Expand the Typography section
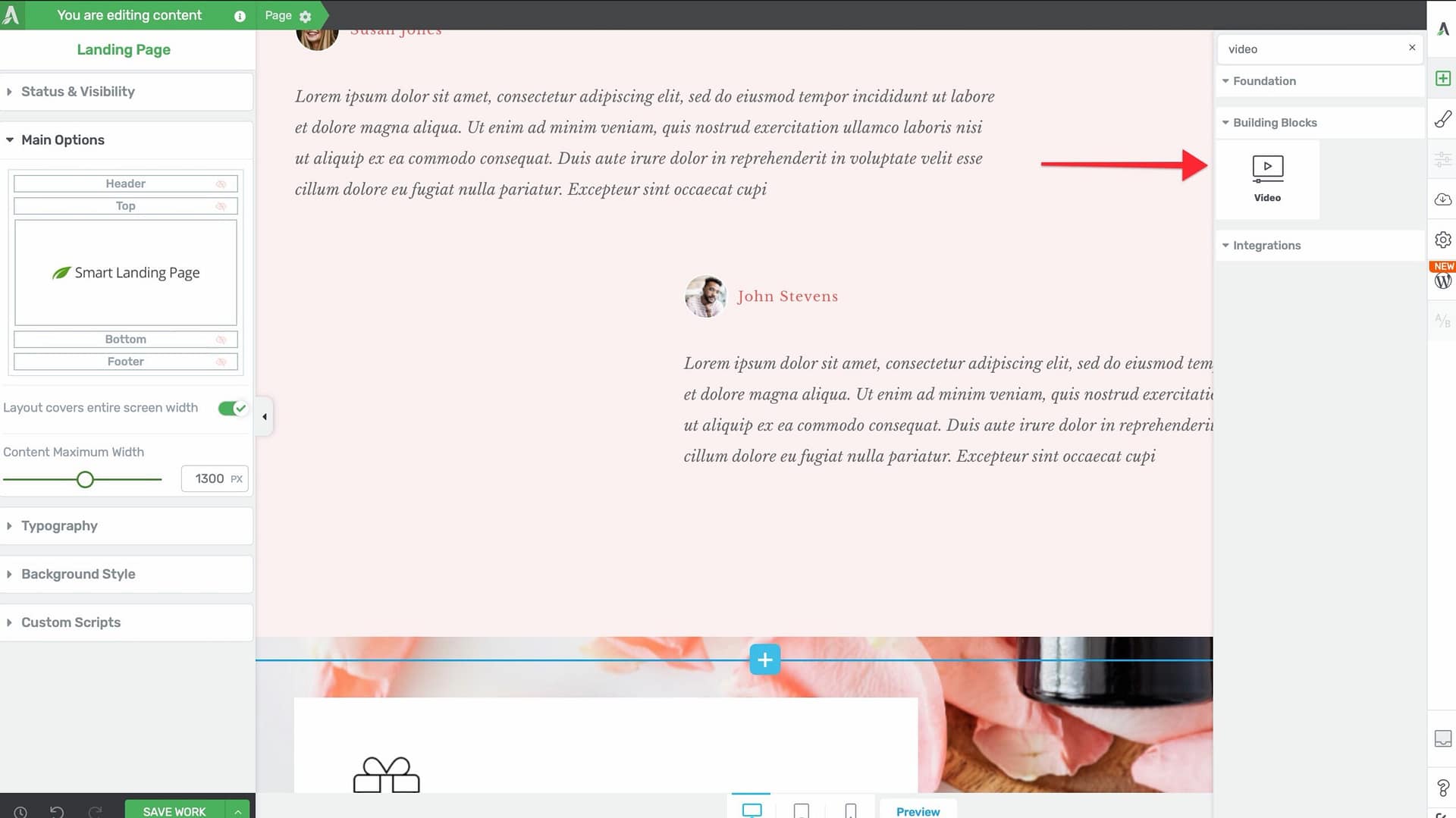Viewport: 1456px width, 818px height. (x=59, y=526)
